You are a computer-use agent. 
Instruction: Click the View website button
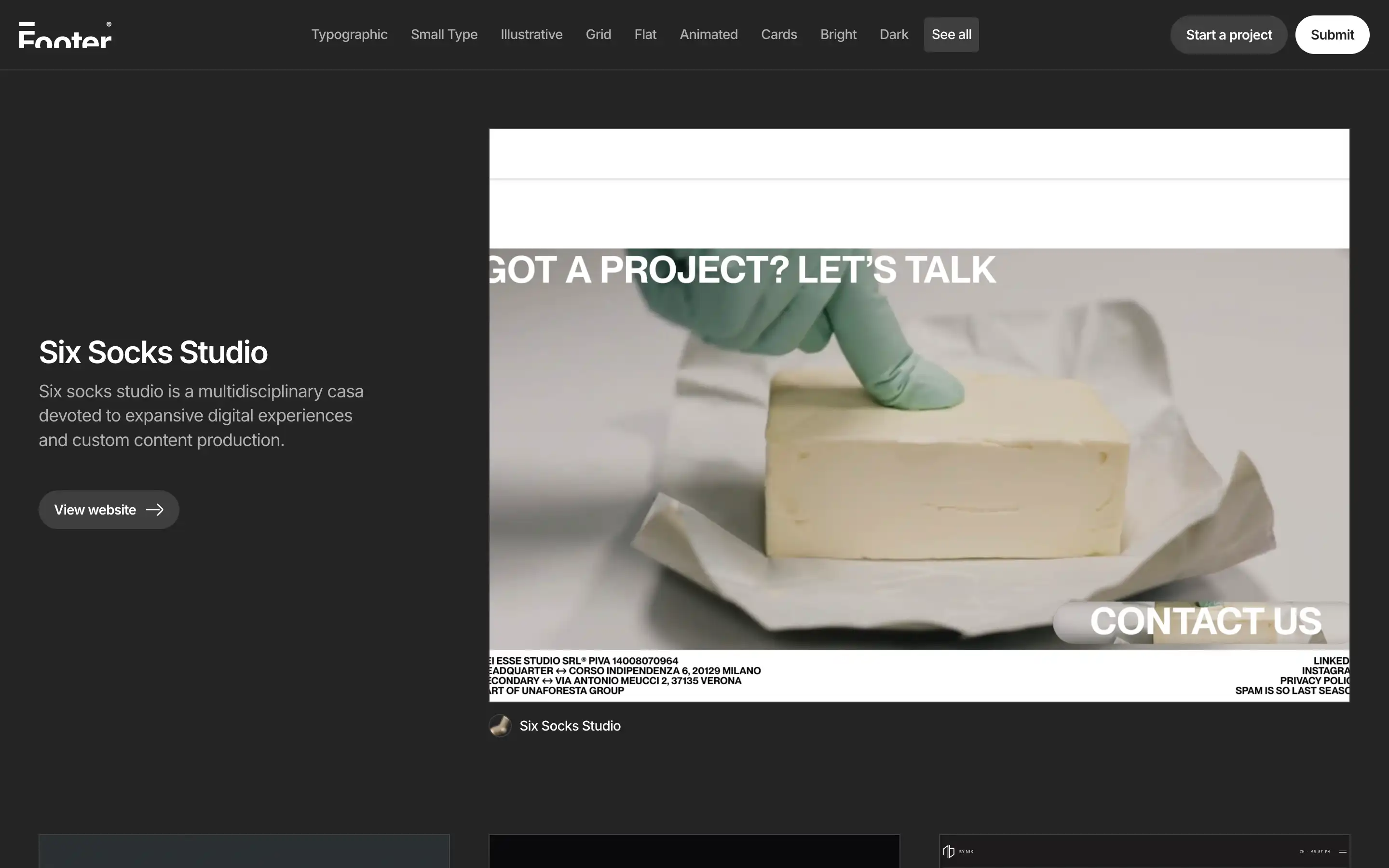pyautogui.click(x=109, y=509)
